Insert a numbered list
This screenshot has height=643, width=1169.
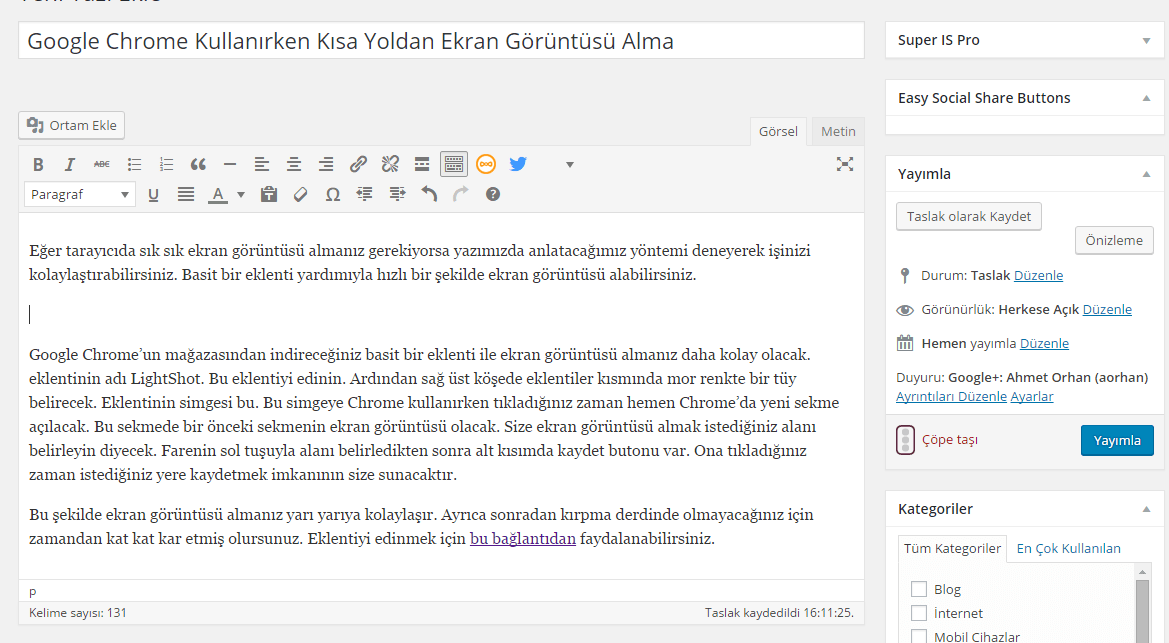coord(166,164)
